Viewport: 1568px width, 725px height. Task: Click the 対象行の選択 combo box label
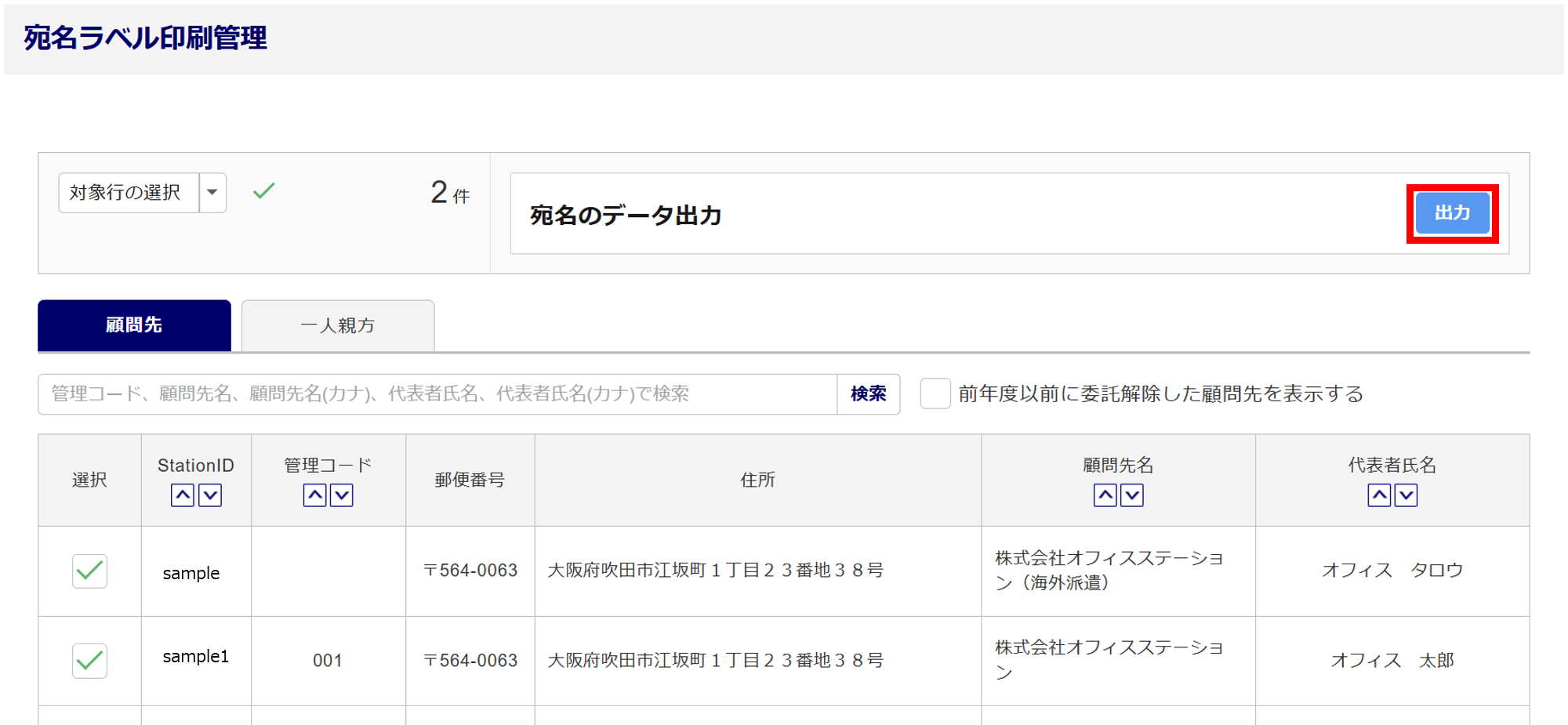point(127,193)
